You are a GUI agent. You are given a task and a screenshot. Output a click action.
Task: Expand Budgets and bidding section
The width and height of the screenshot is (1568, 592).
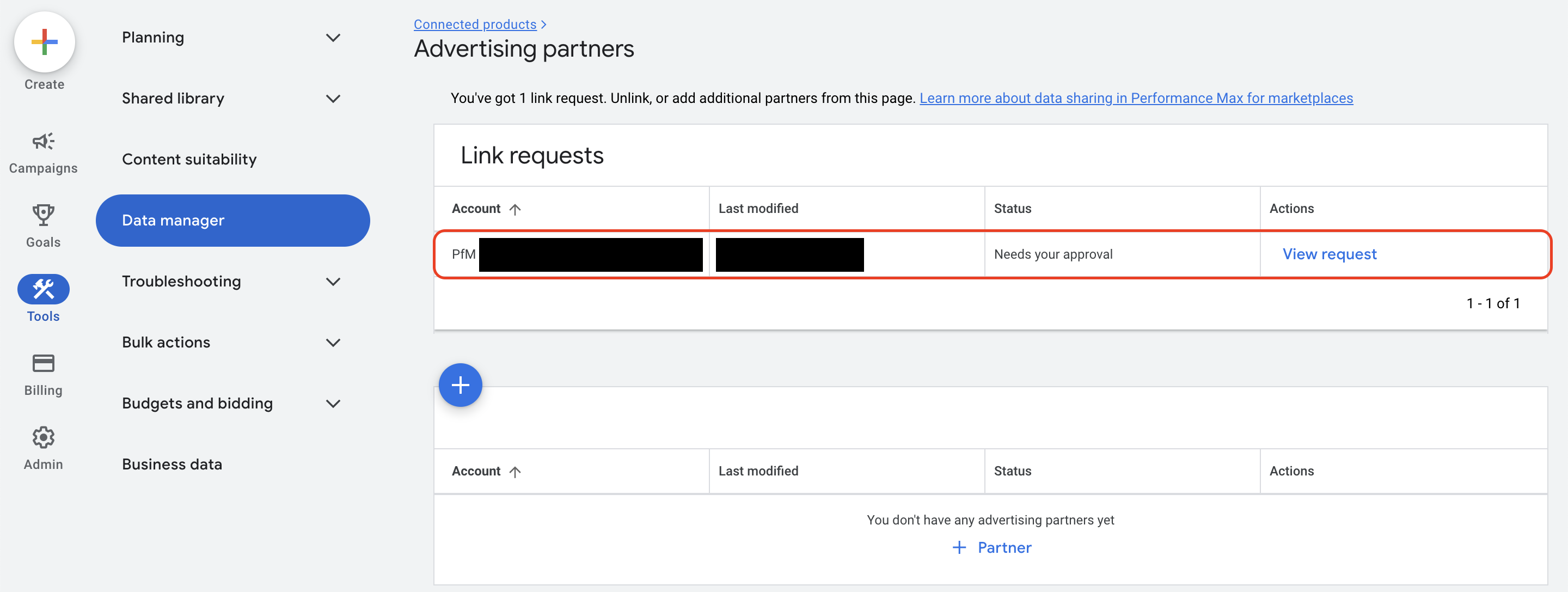click(x=333, y=403)
